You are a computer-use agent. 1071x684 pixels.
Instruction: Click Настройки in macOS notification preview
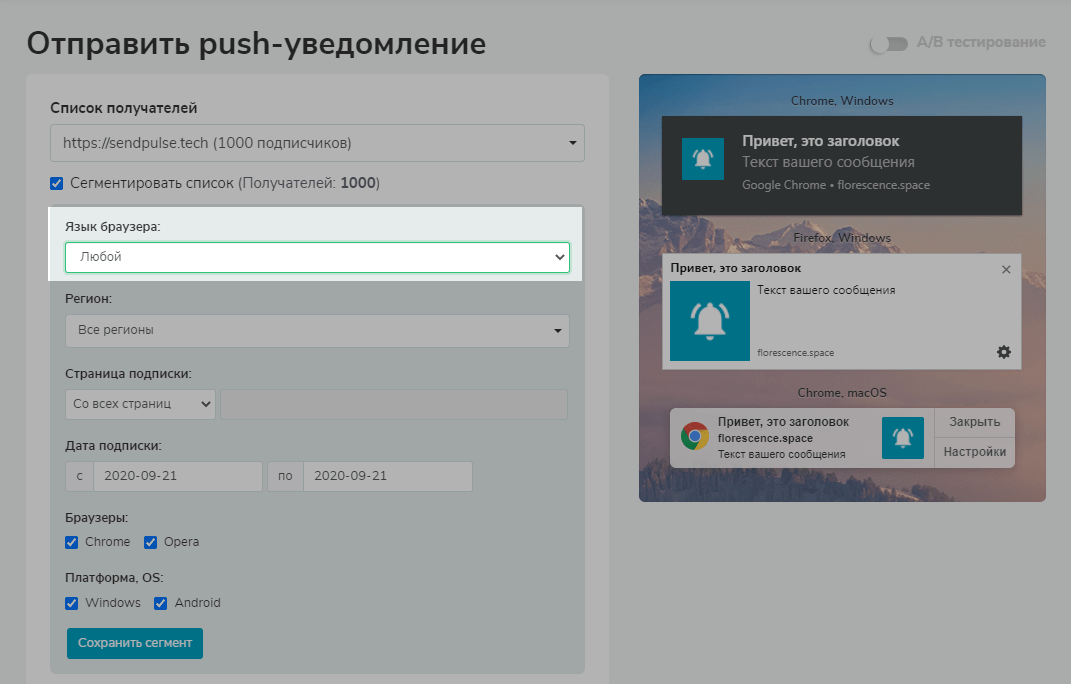click(974, 452)
